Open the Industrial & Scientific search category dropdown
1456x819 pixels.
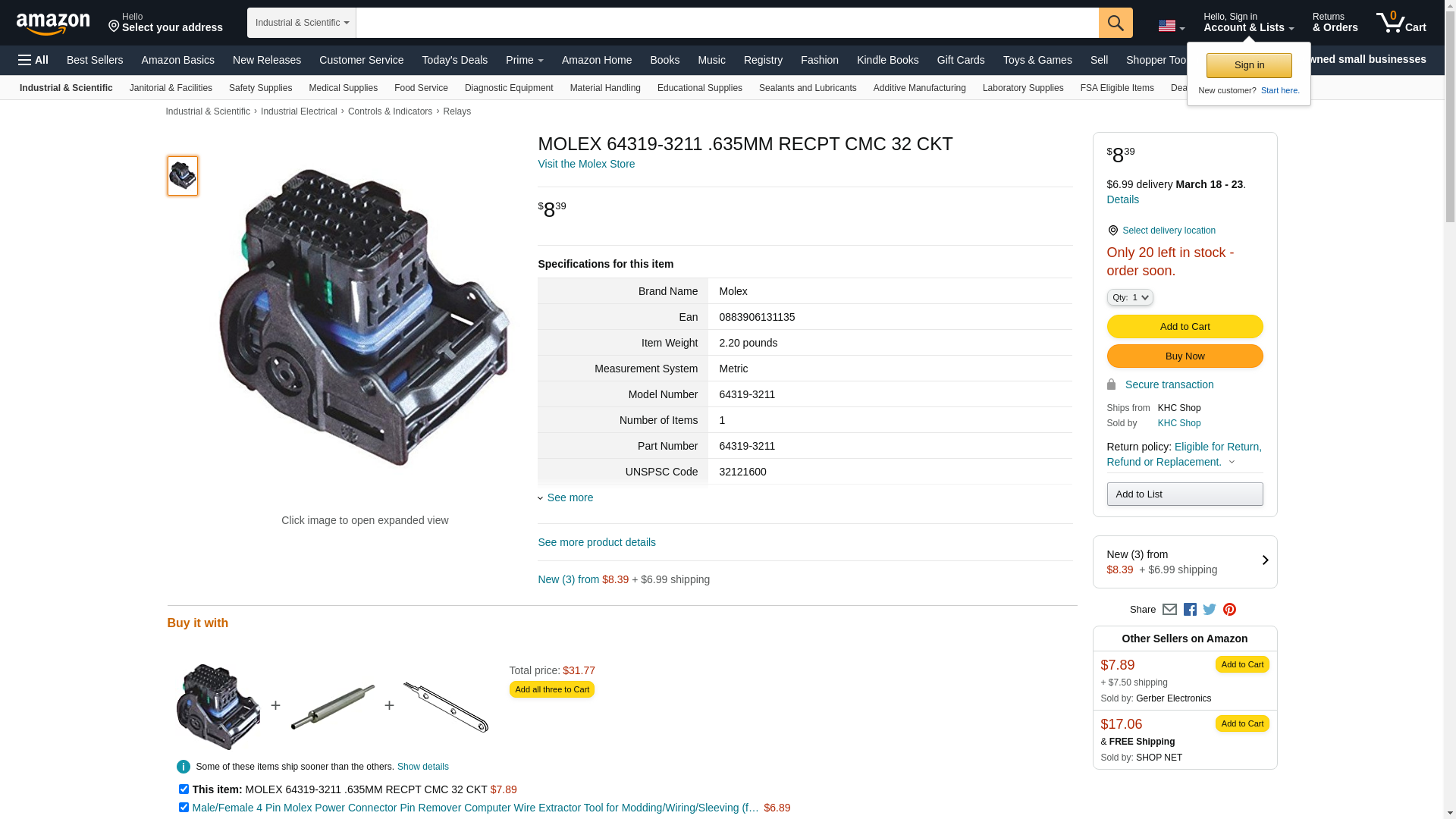(302, 23)
